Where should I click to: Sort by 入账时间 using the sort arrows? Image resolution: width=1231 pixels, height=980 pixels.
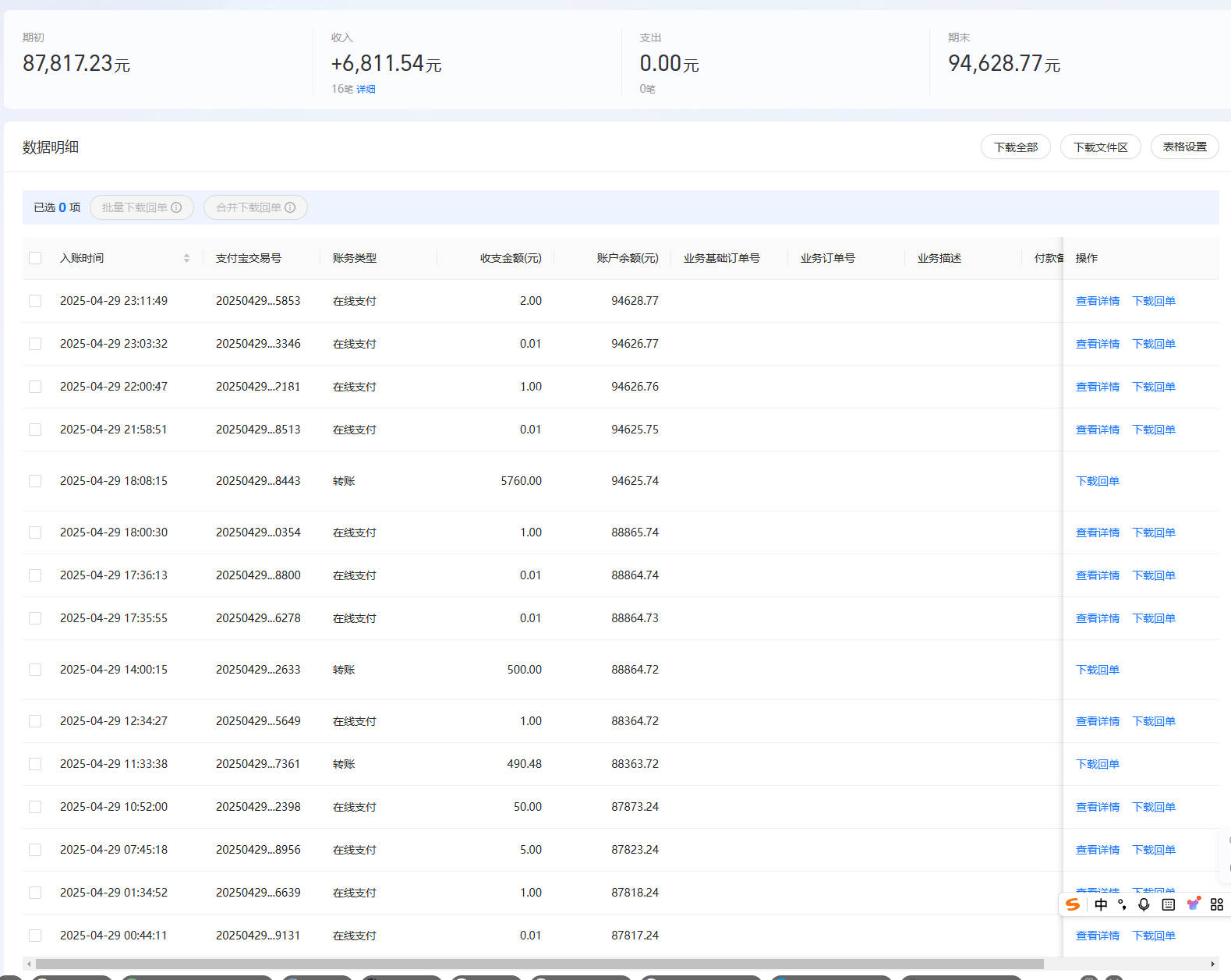tap(186, 258)
